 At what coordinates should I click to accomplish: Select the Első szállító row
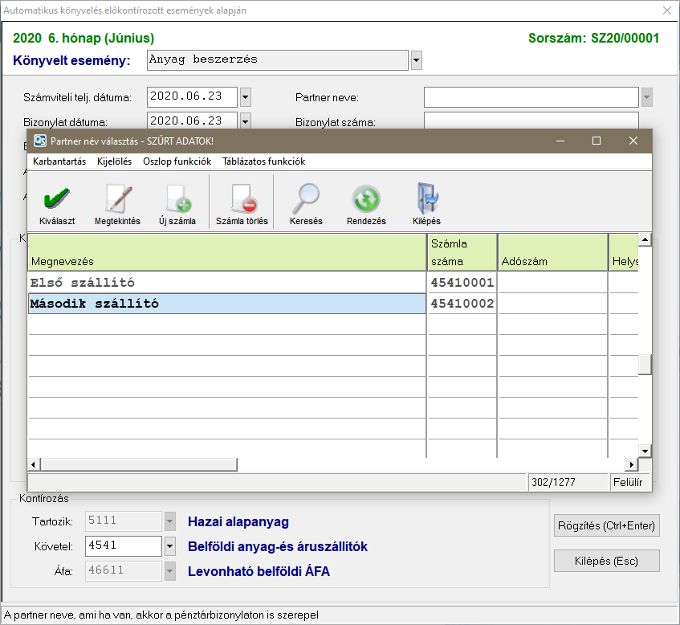[227, 283]
